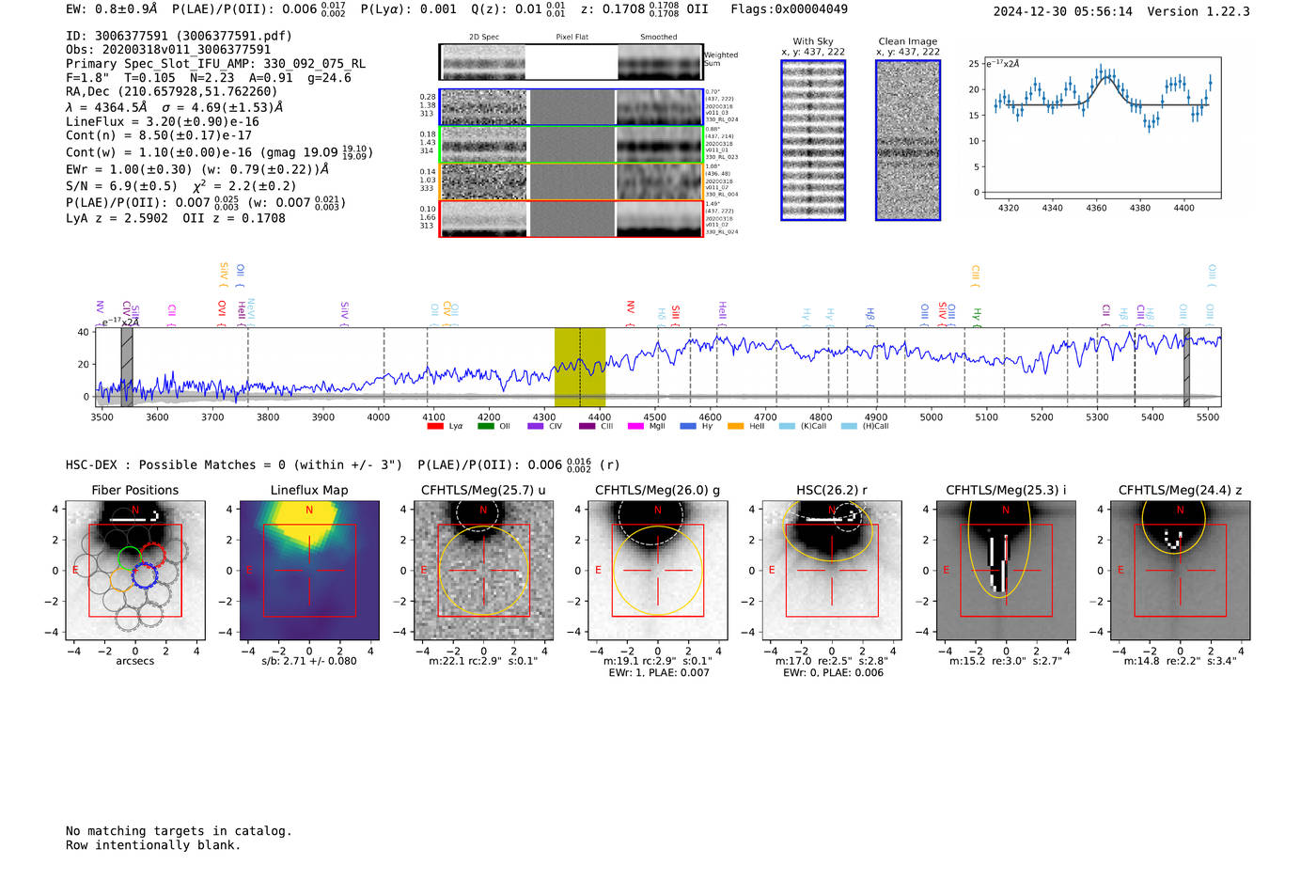This screenshot has height=896, width=1316.
Task: Select the red-bordered fiber 2D spectrum row
Action: coord(571,218)
